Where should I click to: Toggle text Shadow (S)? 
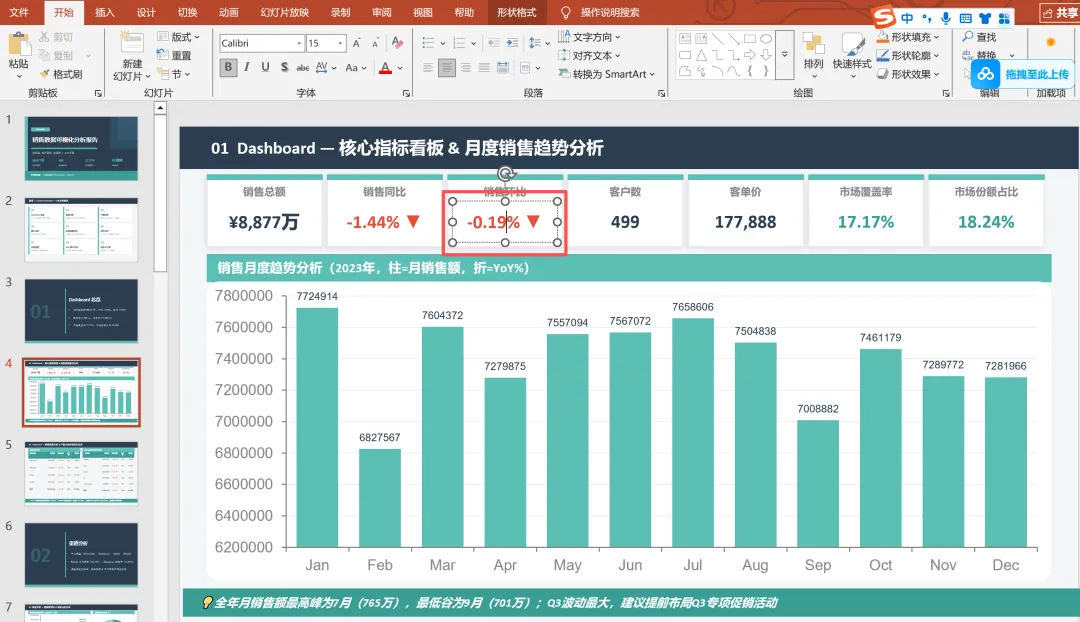pyautogui.click(x=284, y=68)
